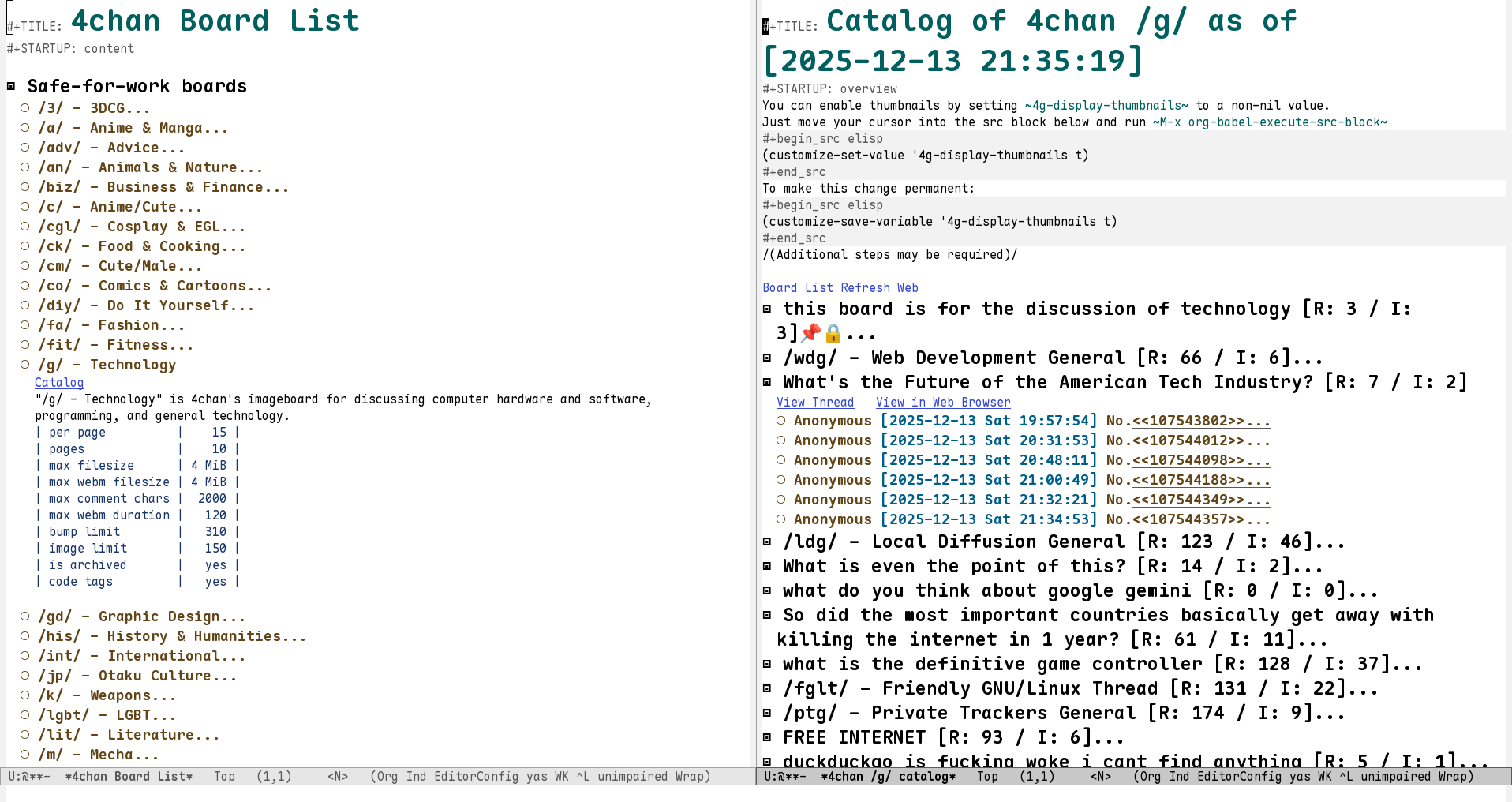Click the View Thread link
Image resolution: width=1512 pixels, height=802 pixels.
[x=815, y=403]
